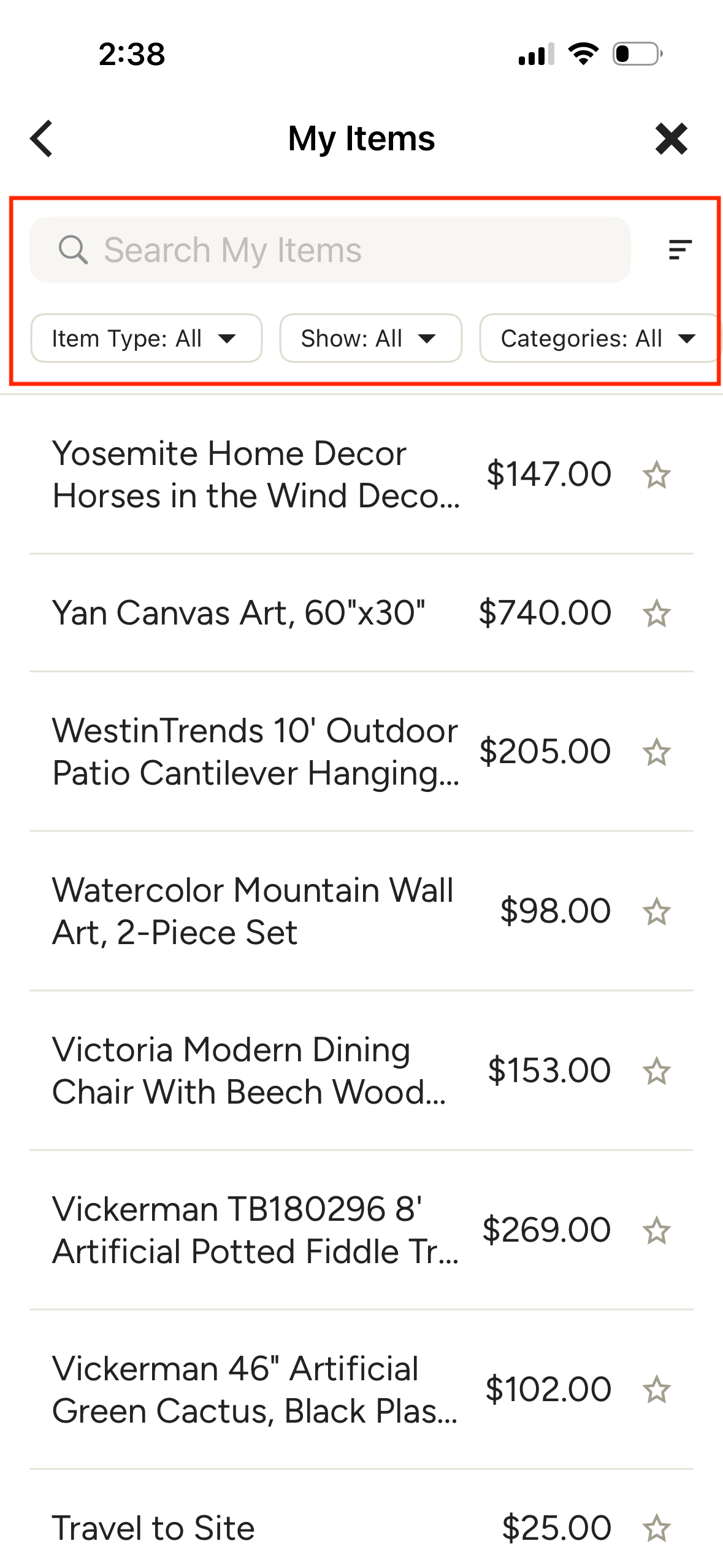This screenshot has height=1568, width=723.
Task: Star the Watercolor Mountain Wall Art
Action: coord(656,912)
